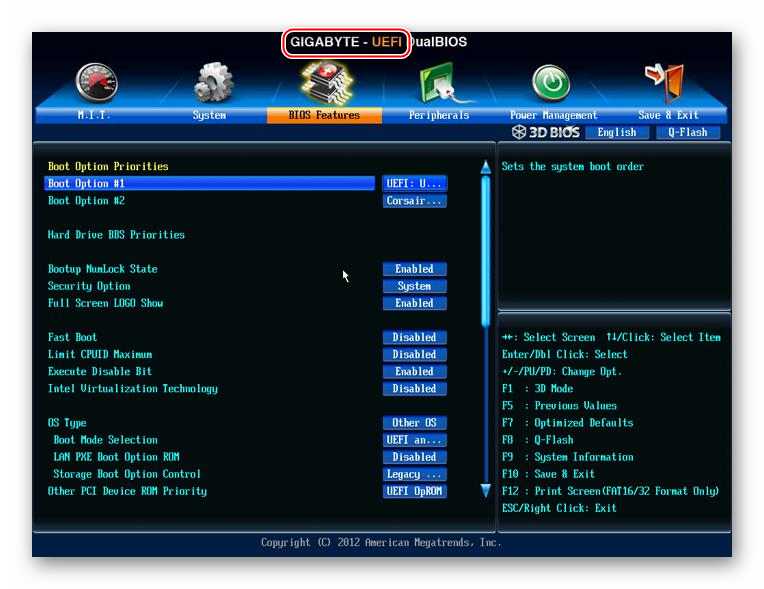
Task: Select Other PCI Device ROM Priority label
Action: (127, 491)
